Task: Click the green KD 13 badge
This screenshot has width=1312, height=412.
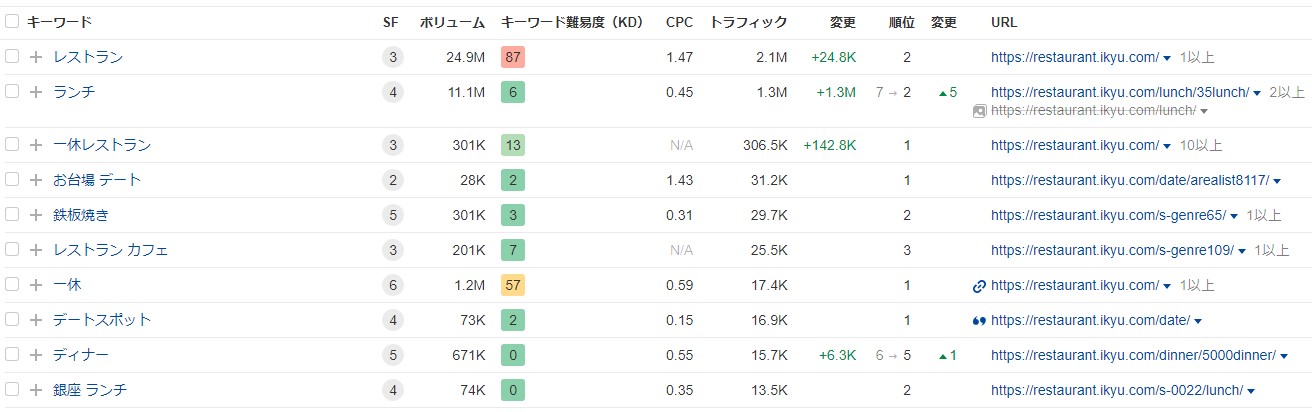Action: tap(513, 145)
